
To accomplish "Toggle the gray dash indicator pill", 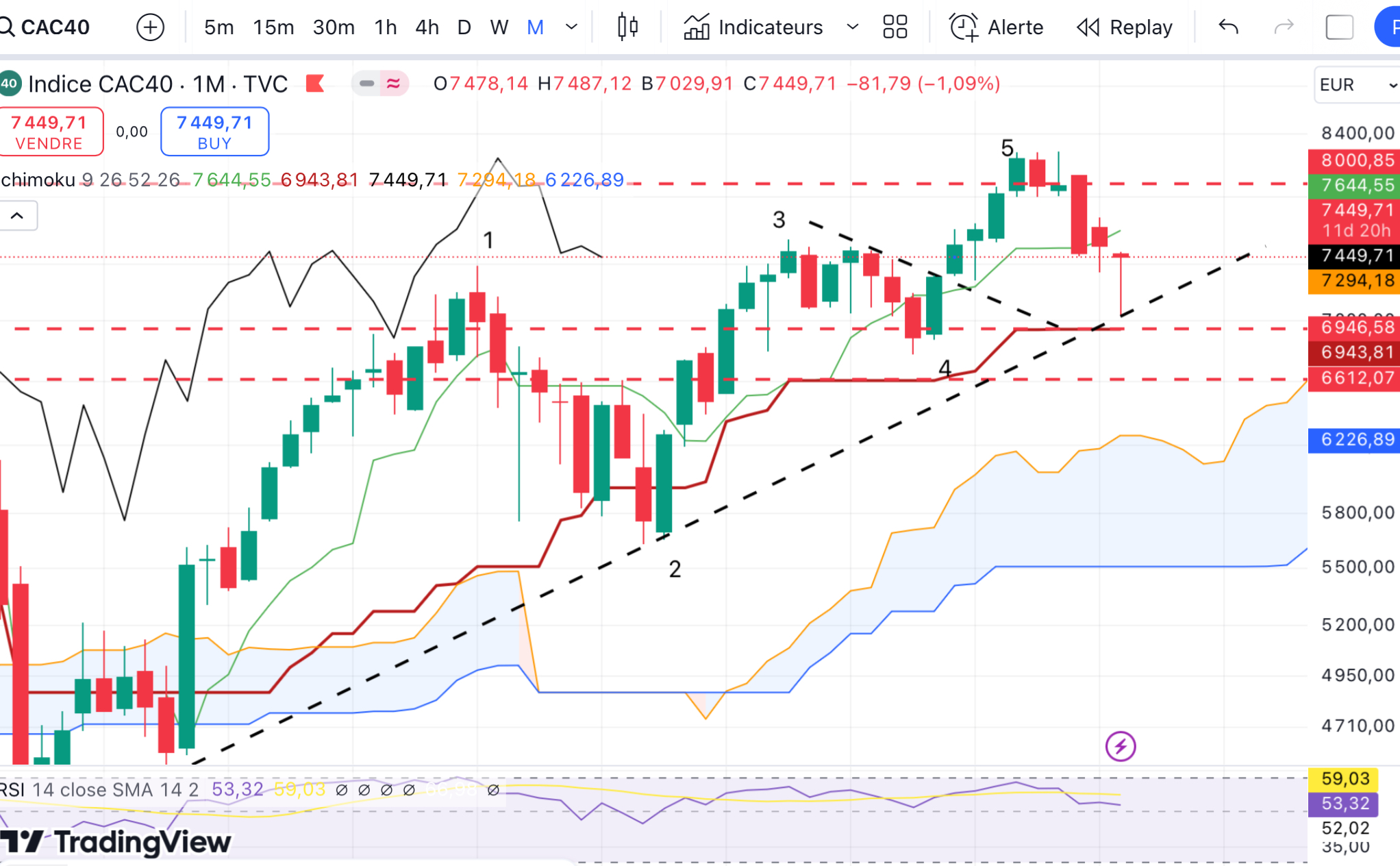I will (366, 84).
